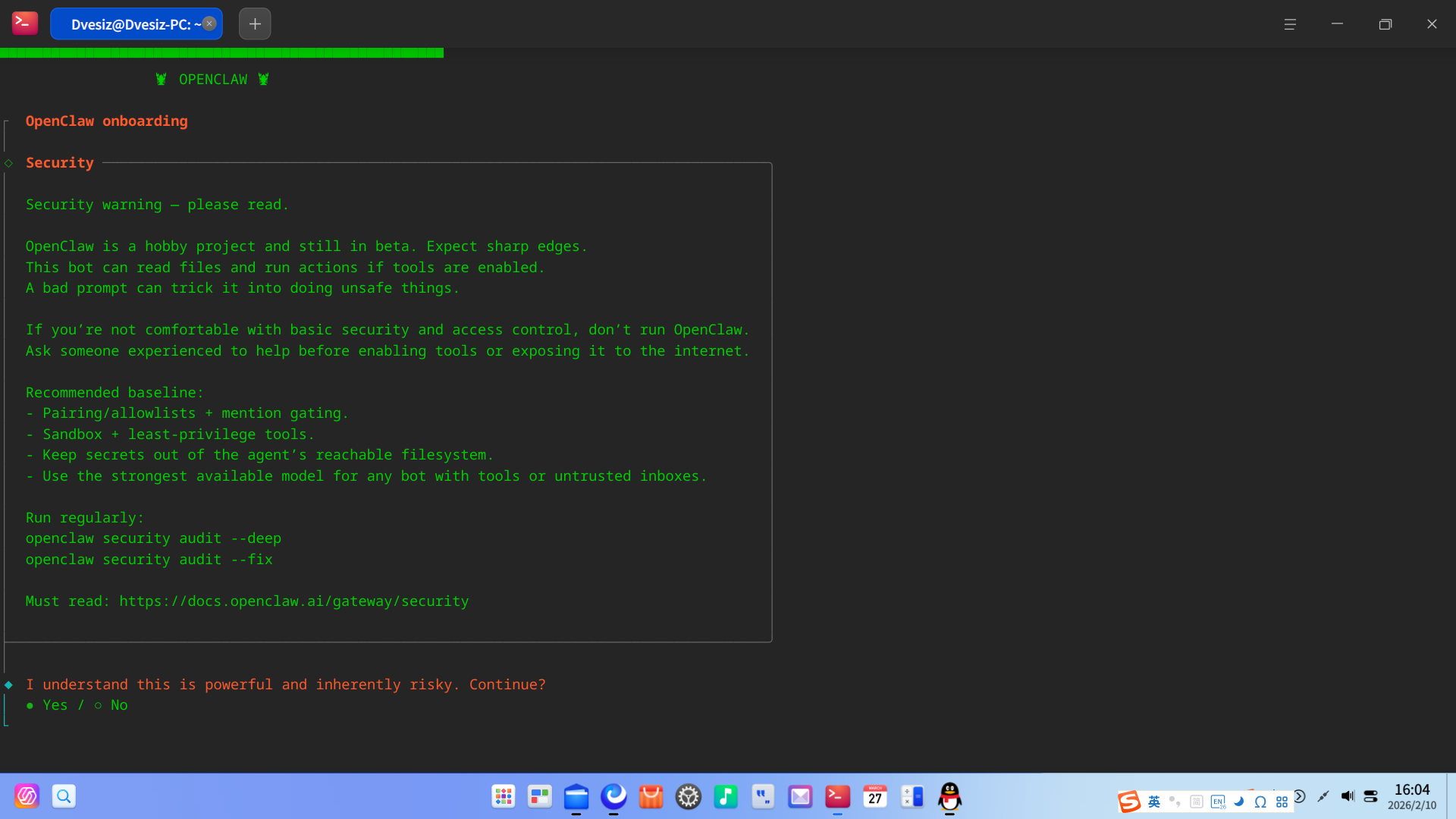Select the No option for the security prompt

(119, 704)
